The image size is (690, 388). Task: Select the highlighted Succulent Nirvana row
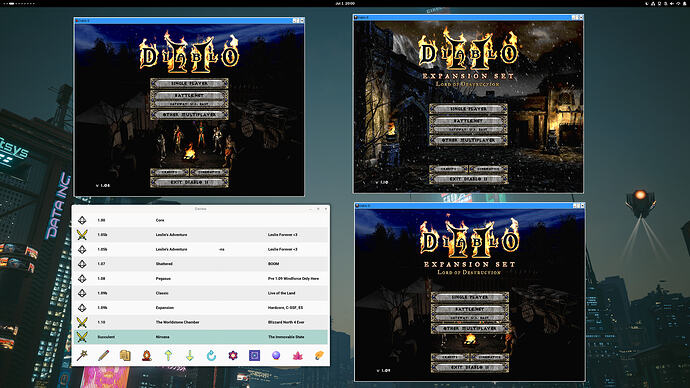(201, 337)
